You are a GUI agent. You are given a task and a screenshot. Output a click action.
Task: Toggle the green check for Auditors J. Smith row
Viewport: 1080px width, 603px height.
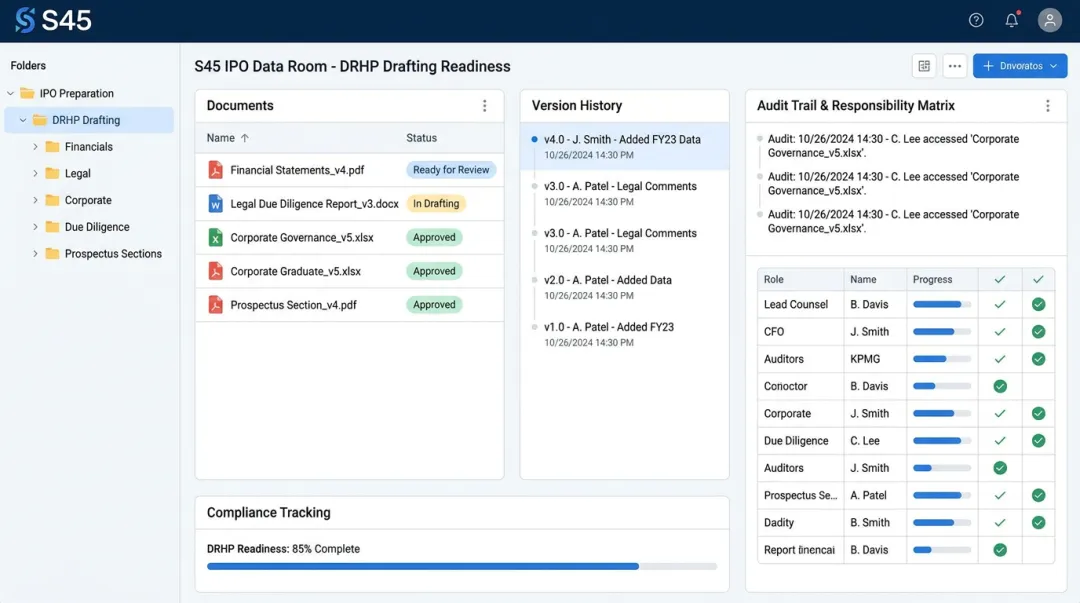point(999,468)
